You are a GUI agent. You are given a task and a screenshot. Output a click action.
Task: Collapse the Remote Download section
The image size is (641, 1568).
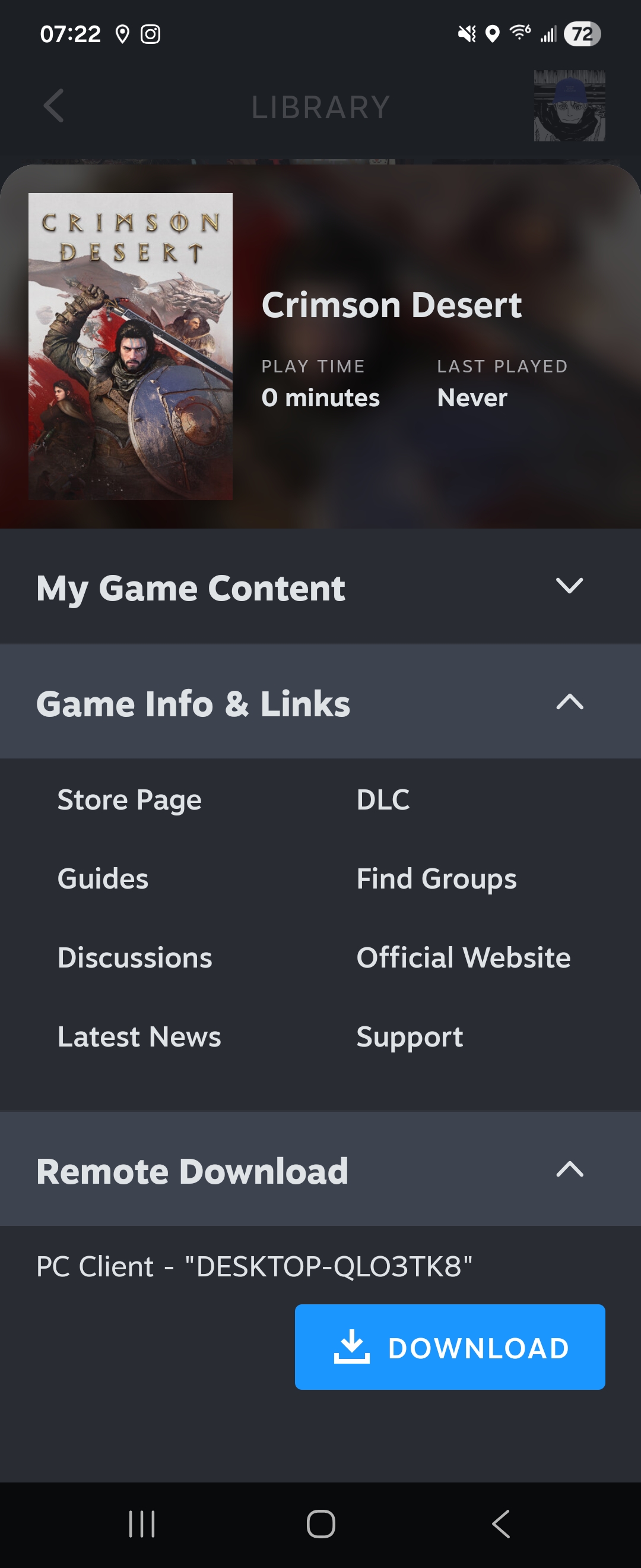coord(320,1169)
